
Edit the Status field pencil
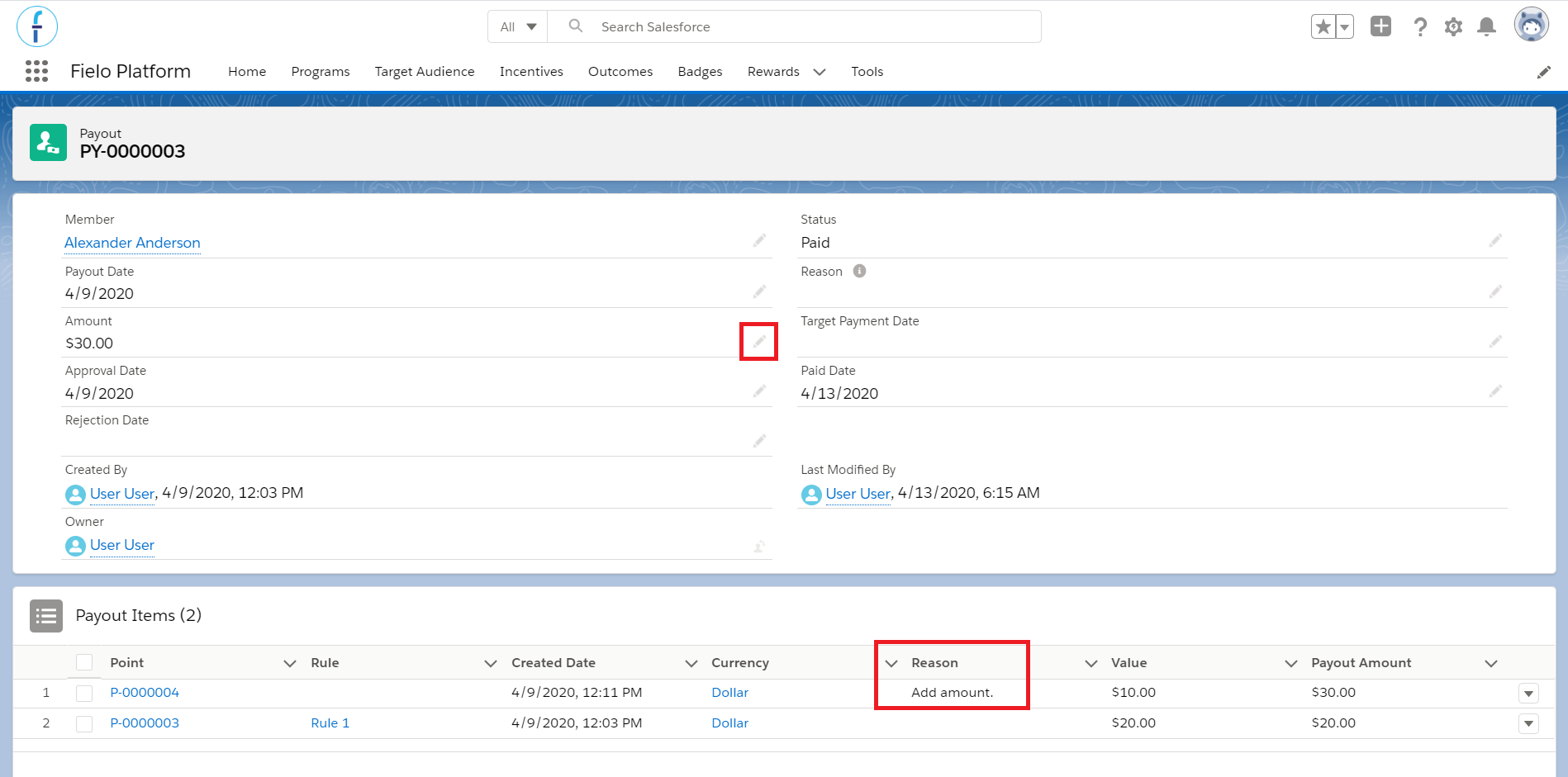(1495, 240)
